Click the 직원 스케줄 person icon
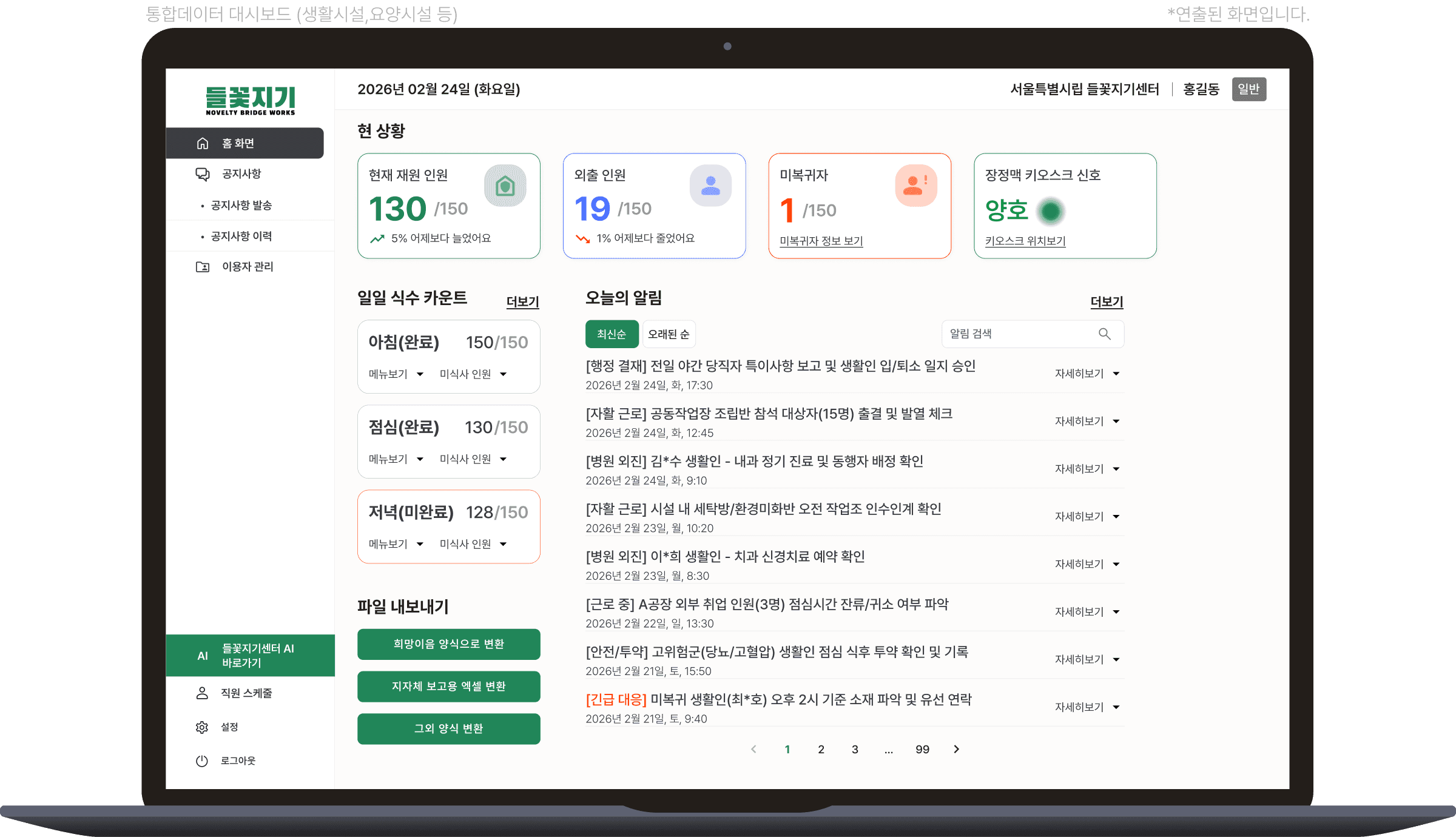1456x837 pixels. click(x=202, y=693)
